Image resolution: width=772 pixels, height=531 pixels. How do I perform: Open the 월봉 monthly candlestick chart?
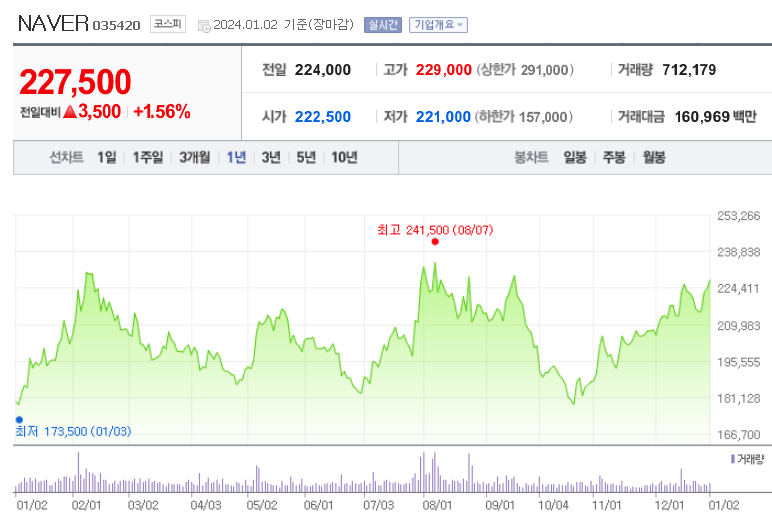[x=654, y=157]
